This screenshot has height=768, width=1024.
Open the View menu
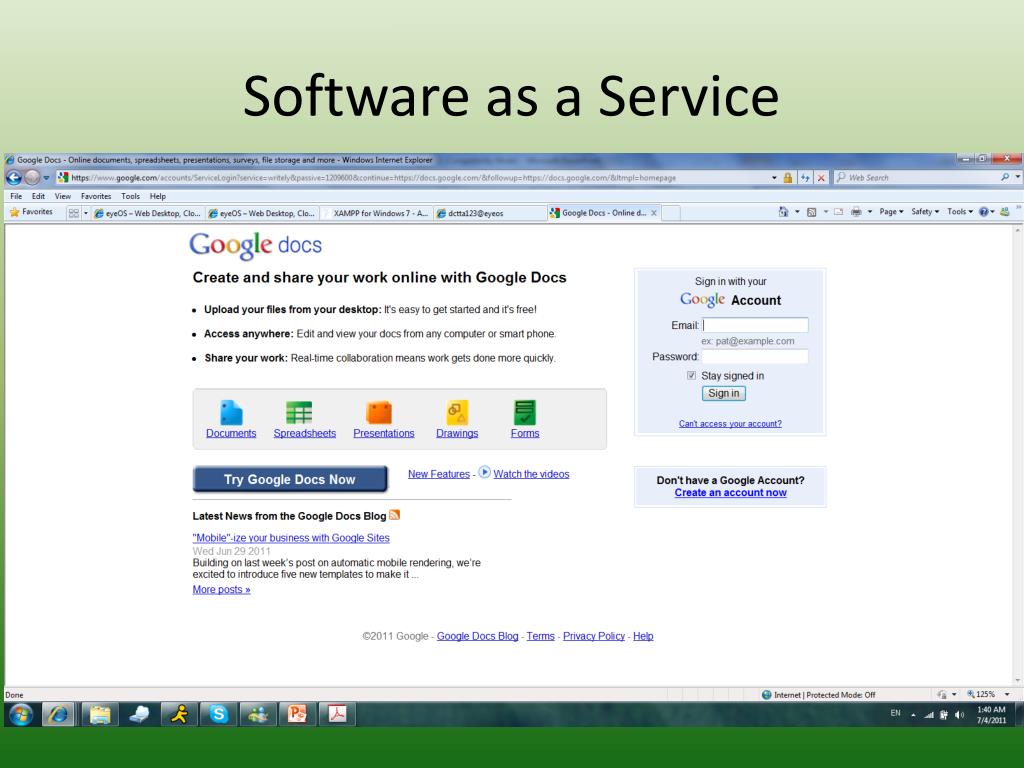pyautogui.click(x=63, y=196)
